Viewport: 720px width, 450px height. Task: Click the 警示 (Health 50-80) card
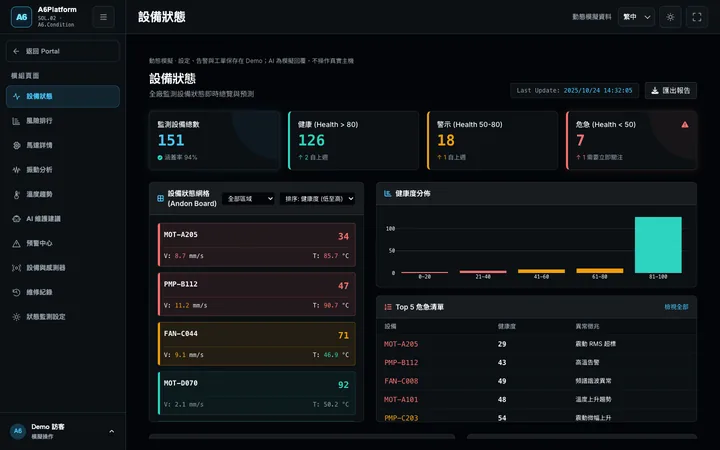click(x=492, y=141)
